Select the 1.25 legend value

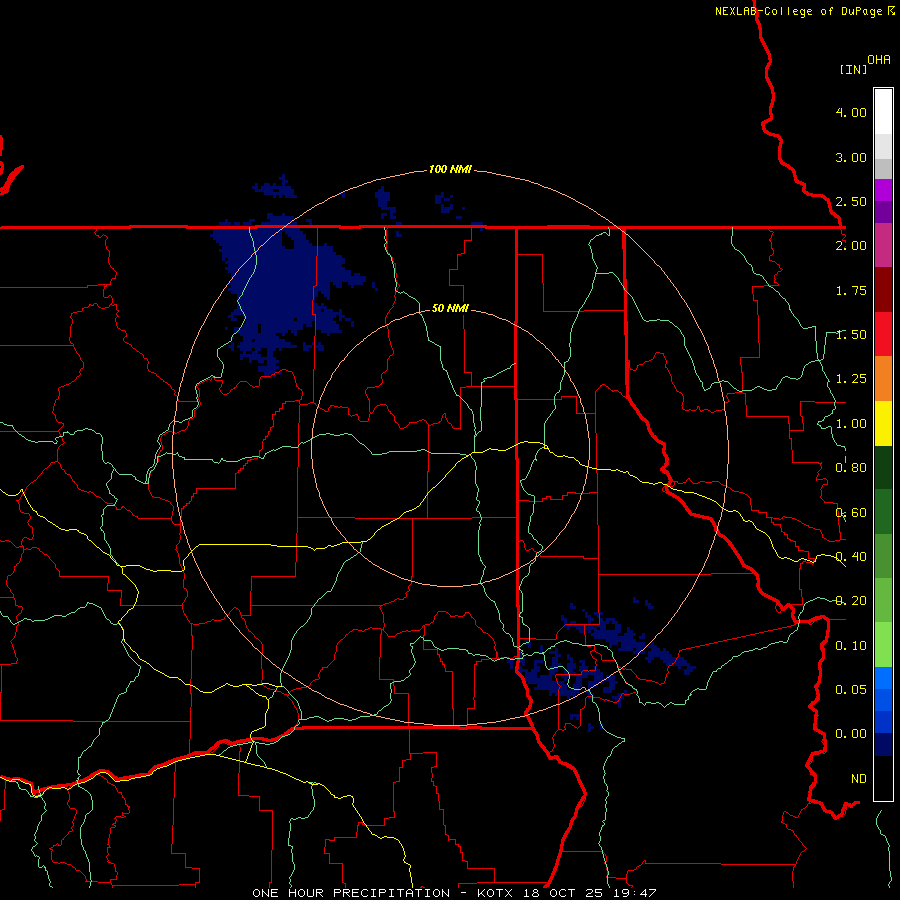click(x=851, y=379)
